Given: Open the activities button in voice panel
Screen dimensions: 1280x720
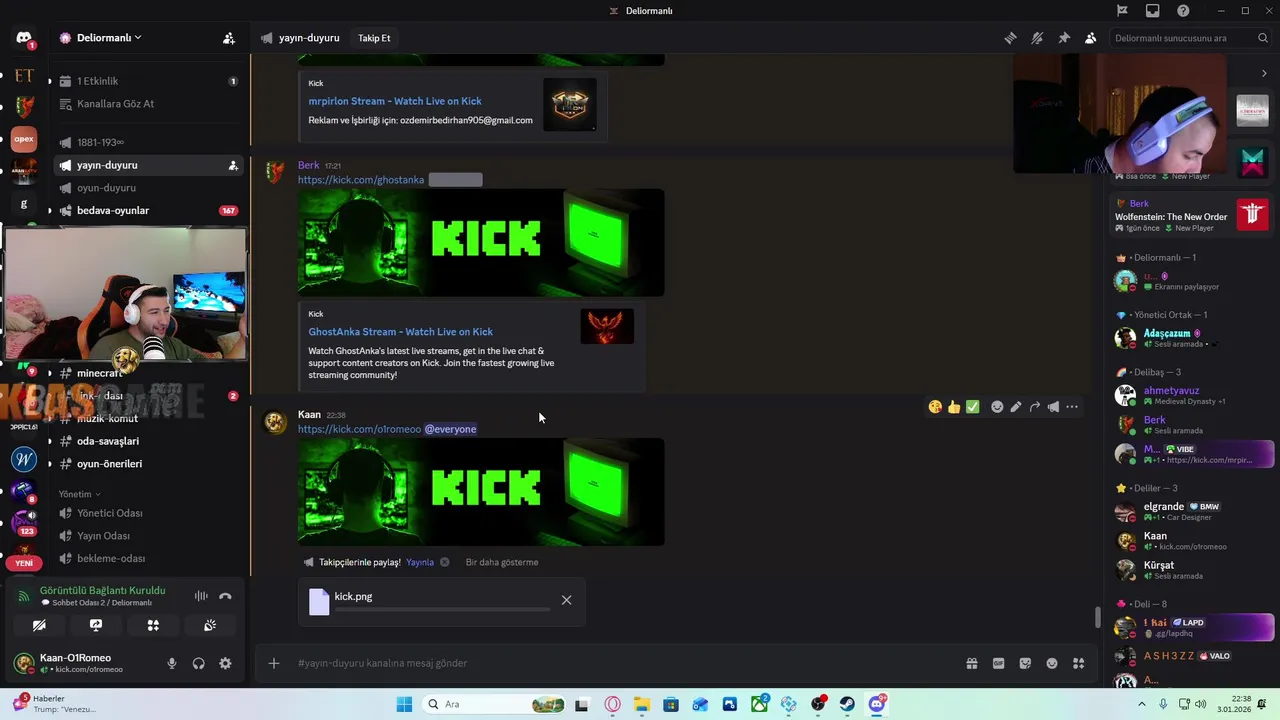Looking at the screenshot, I should pos(153,625).
